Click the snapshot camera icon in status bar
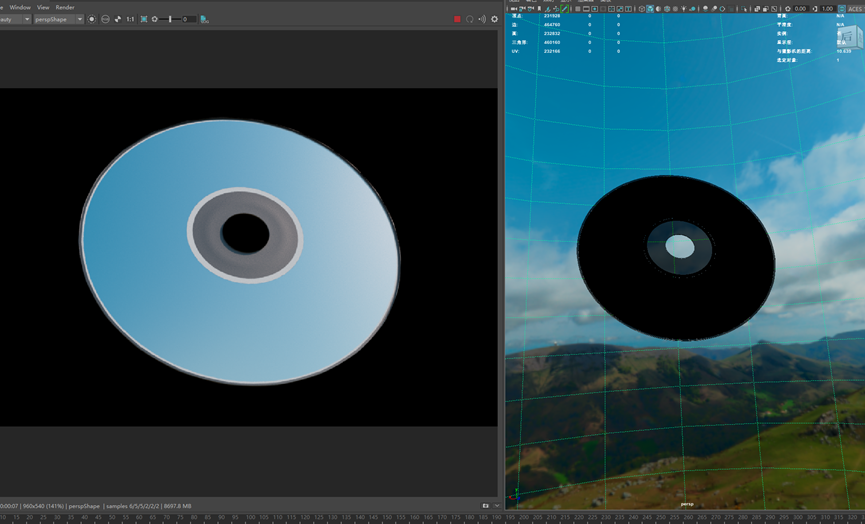 tap(485, 505)
